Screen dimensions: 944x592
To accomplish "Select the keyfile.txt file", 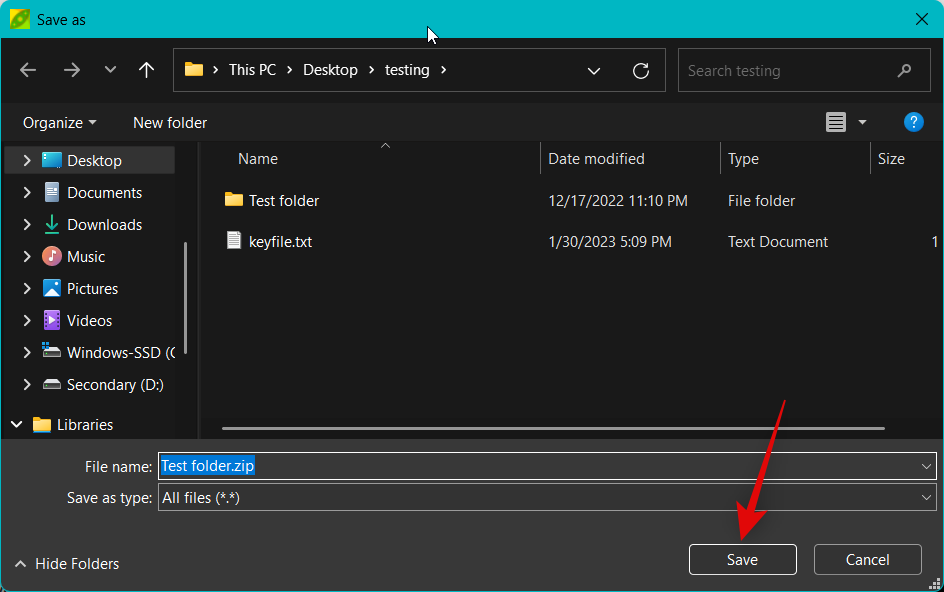I will tap(280, 242).
